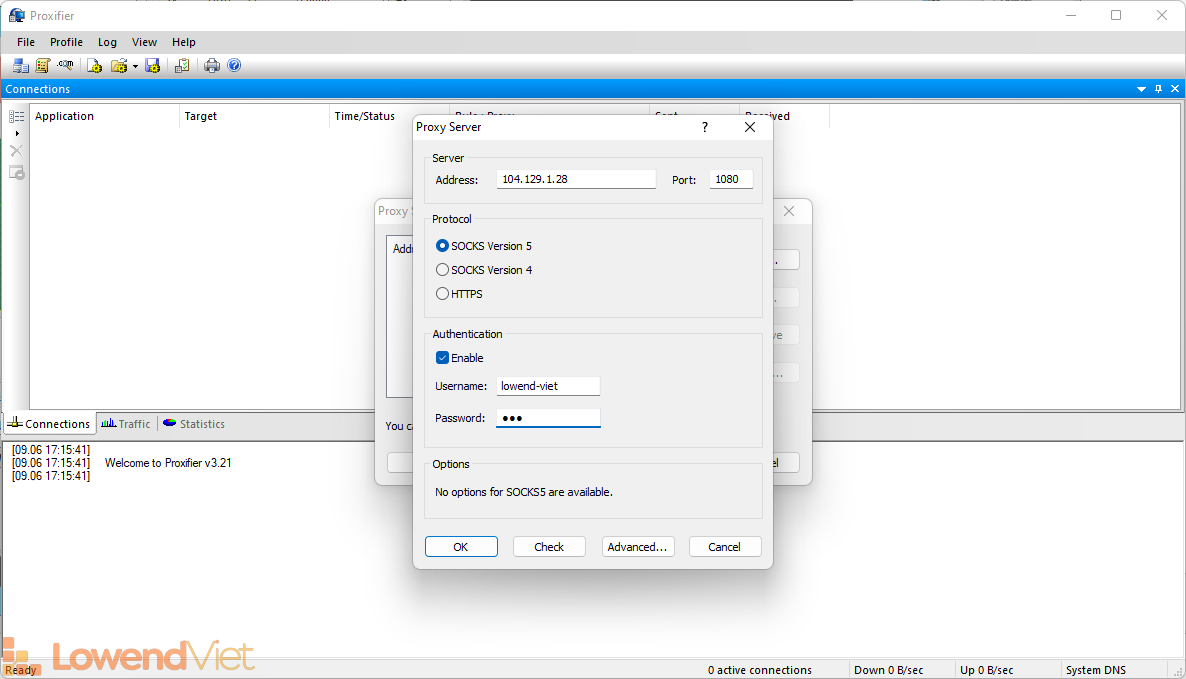Click the printer toolbar icon
Viewport: 1186px width, 679px height.
(212, 66)
